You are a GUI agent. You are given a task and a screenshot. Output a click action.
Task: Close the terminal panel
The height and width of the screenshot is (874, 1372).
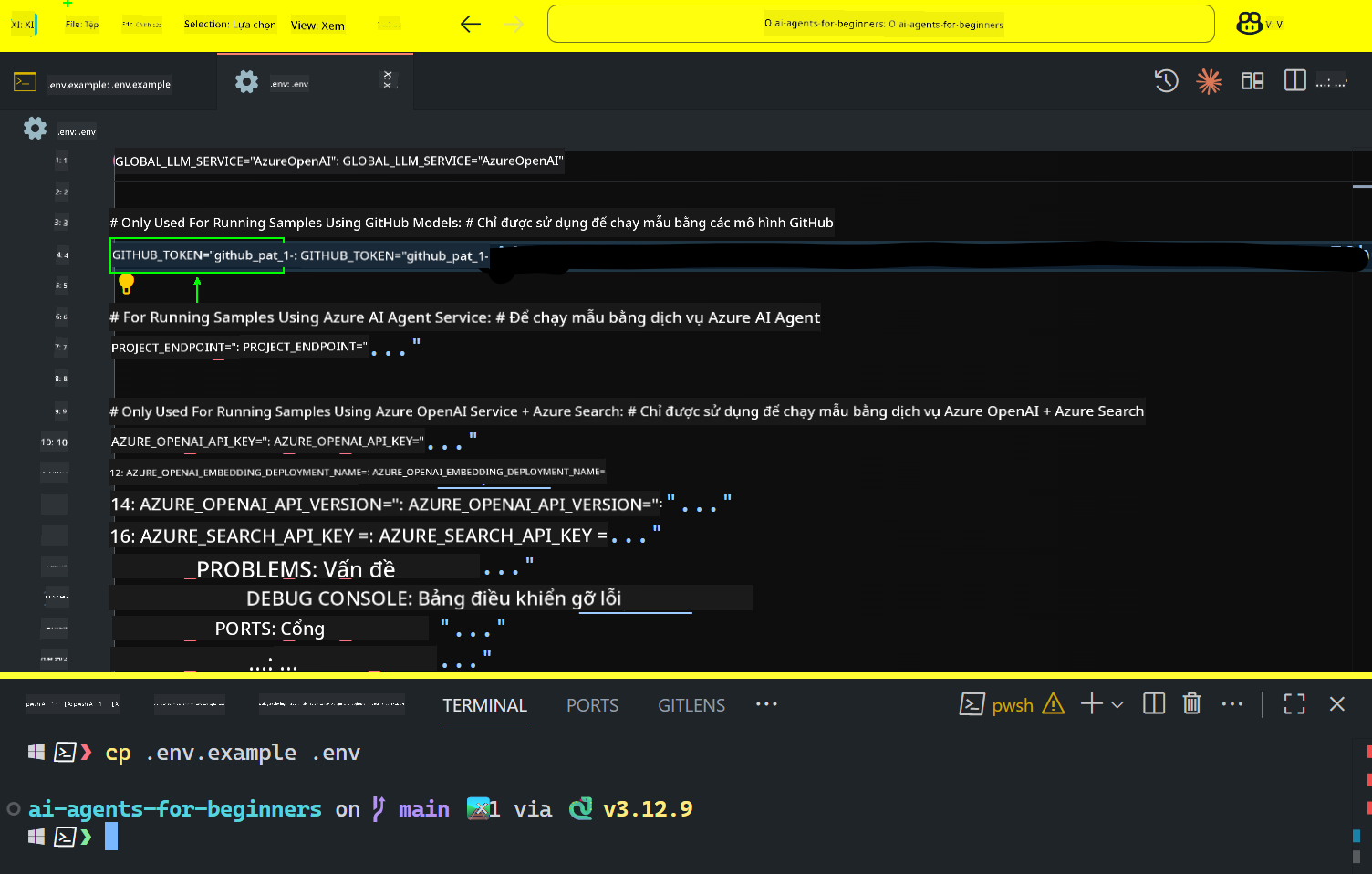pyautogui.click(x=1337, y=704)
